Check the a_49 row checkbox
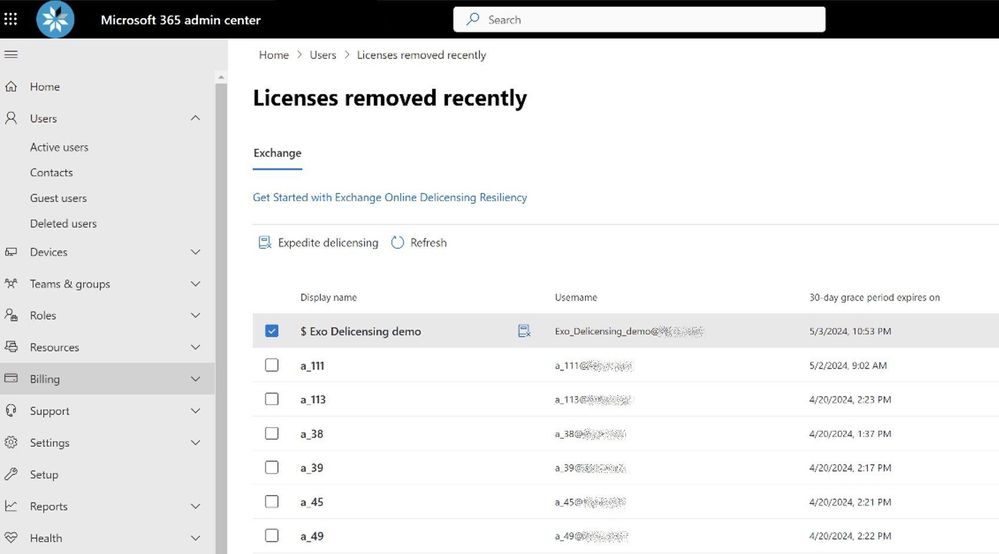Image resolution: width=999 pixels, height=554 pixels. (272, 536)
